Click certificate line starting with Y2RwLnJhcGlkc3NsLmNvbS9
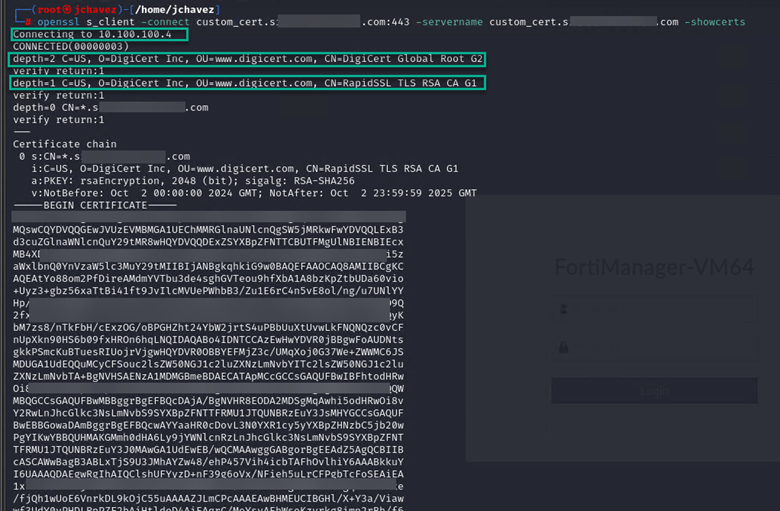The height and width of the screenshot is (511, 780). [208, 413]
